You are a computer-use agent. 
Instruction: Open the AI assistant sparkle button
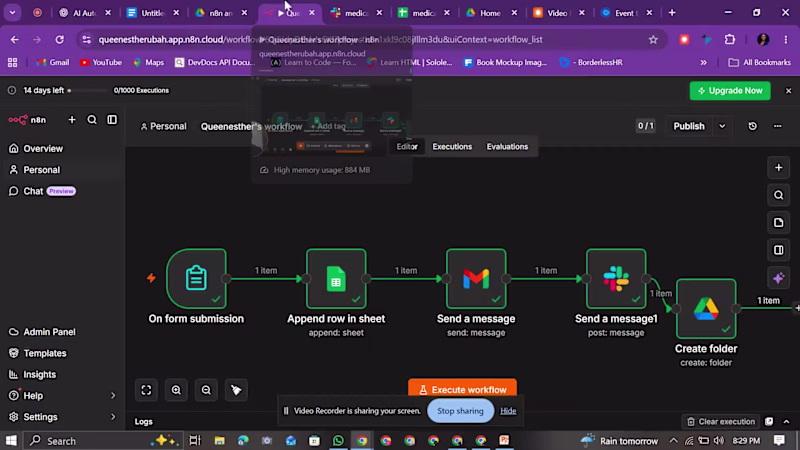click(779, 278)
